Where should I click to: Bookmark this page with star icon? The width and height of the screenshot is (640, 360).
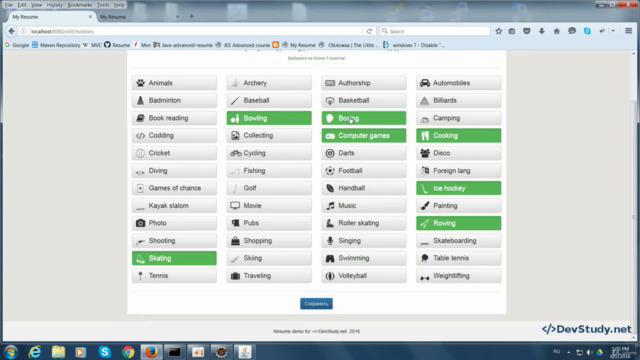coord(498,31)
